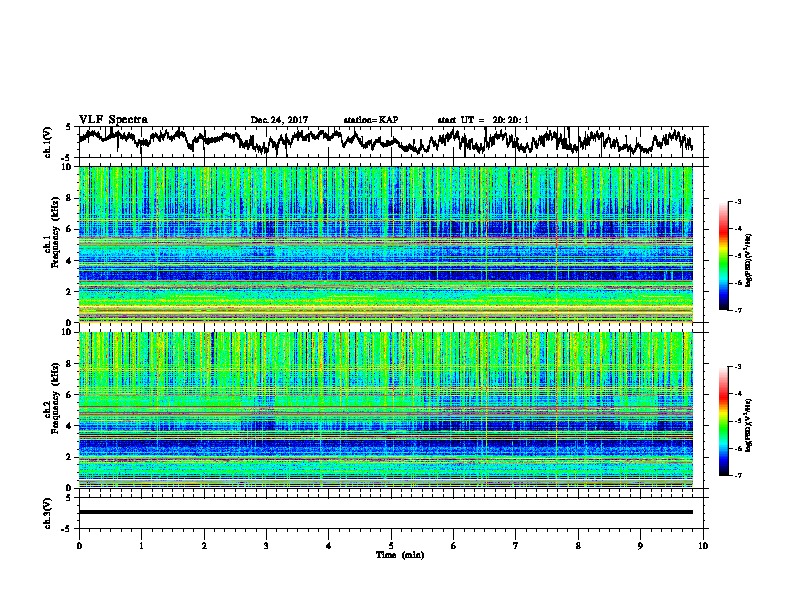Screen dimensions: 792x612
Task: Click the "-3" label on ch.2 color scale
Action: pos(738,367)
